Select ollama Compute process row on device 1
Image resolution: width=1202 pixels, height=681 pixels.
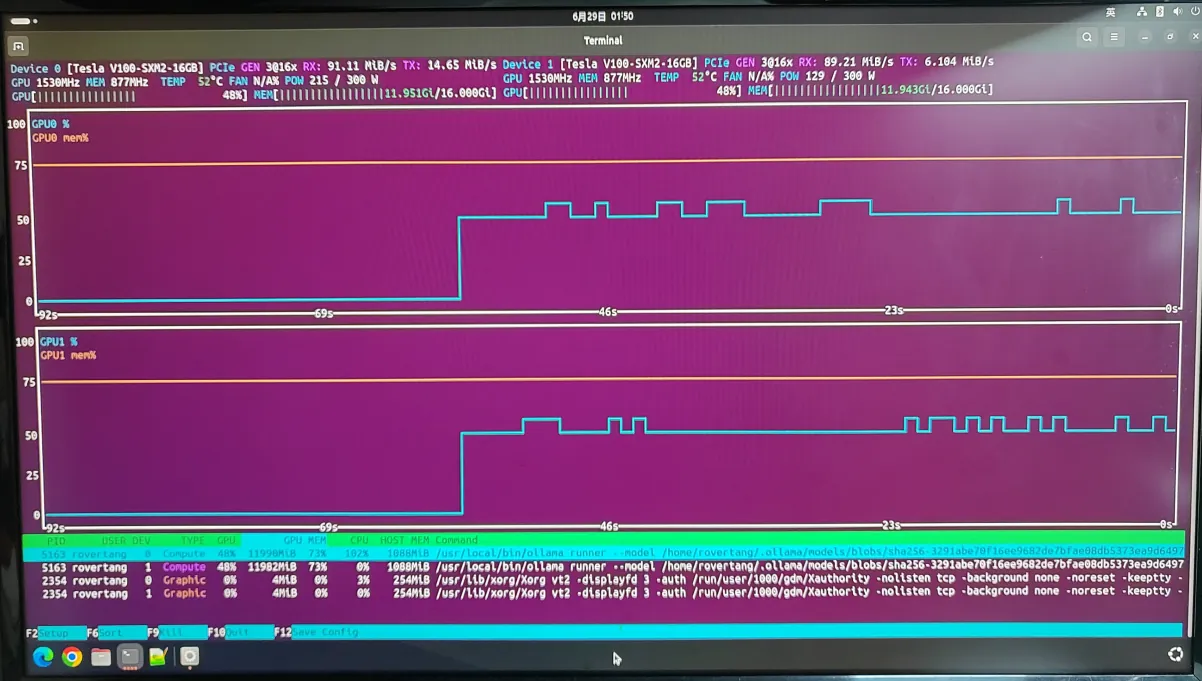603,566
